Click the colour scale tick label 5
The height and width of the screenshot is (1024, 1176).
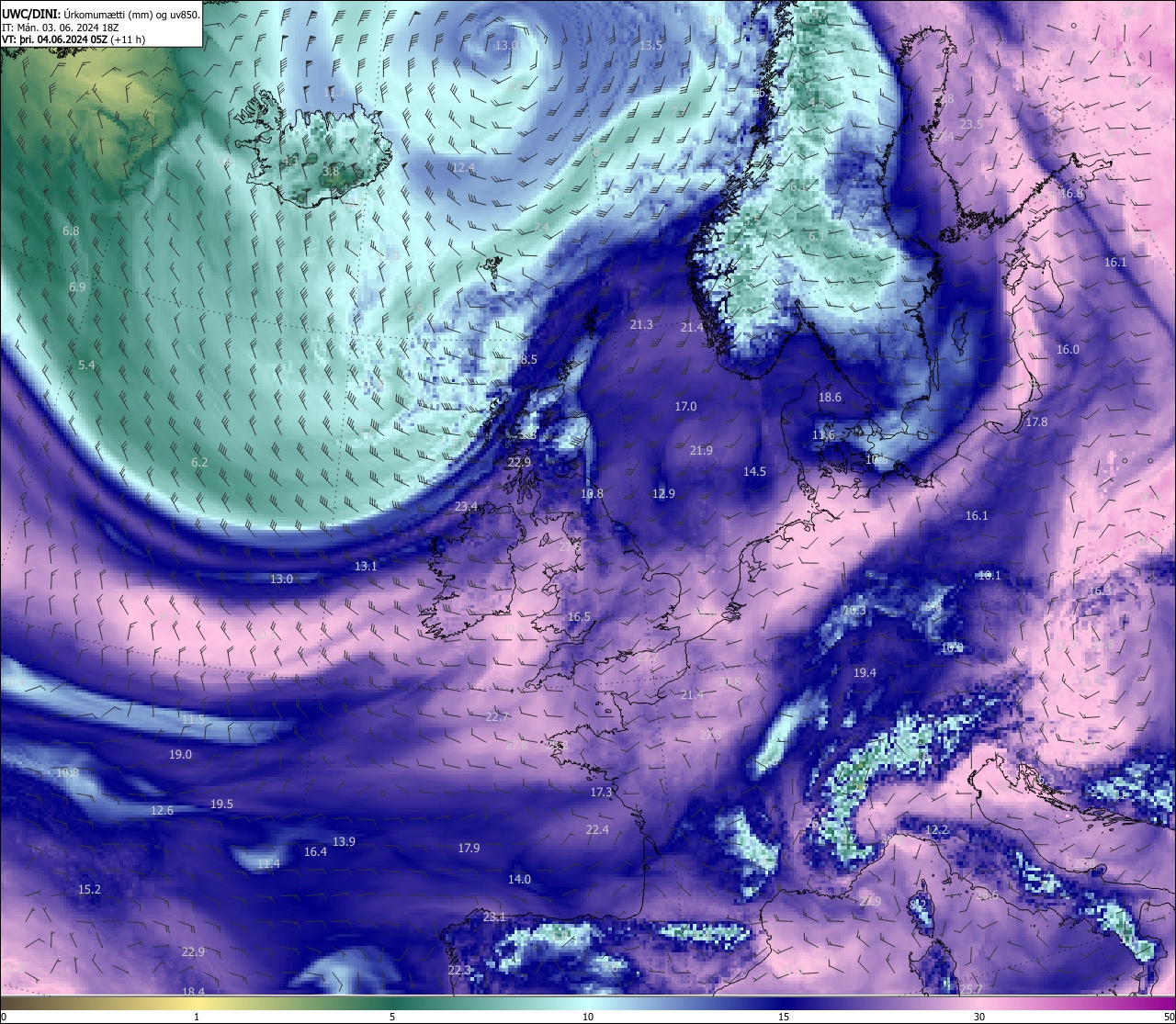coord(392,1017)
